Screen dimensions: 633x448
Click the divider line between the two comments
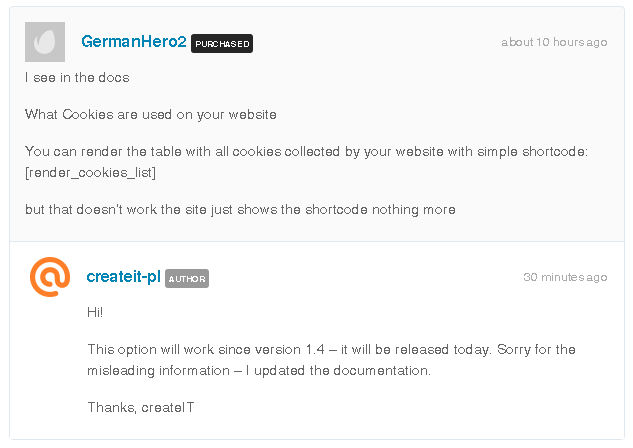tap(317, 241)
